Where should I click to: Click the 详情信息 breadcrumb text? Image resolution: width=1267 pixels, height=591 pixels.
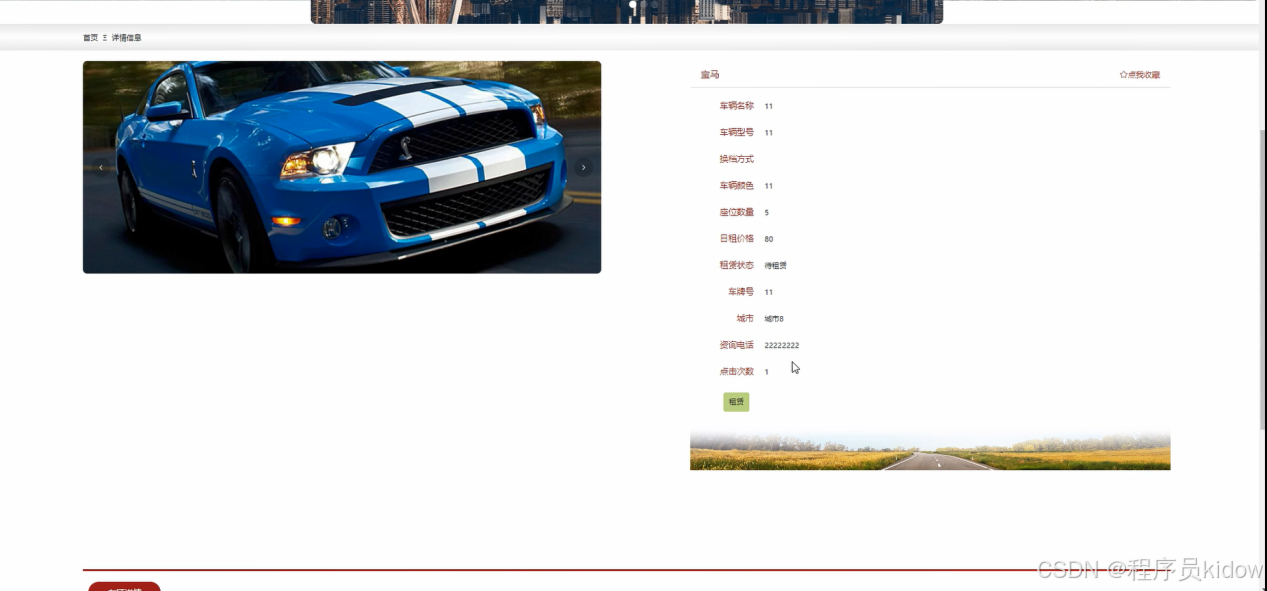click(x=126, y=38)
